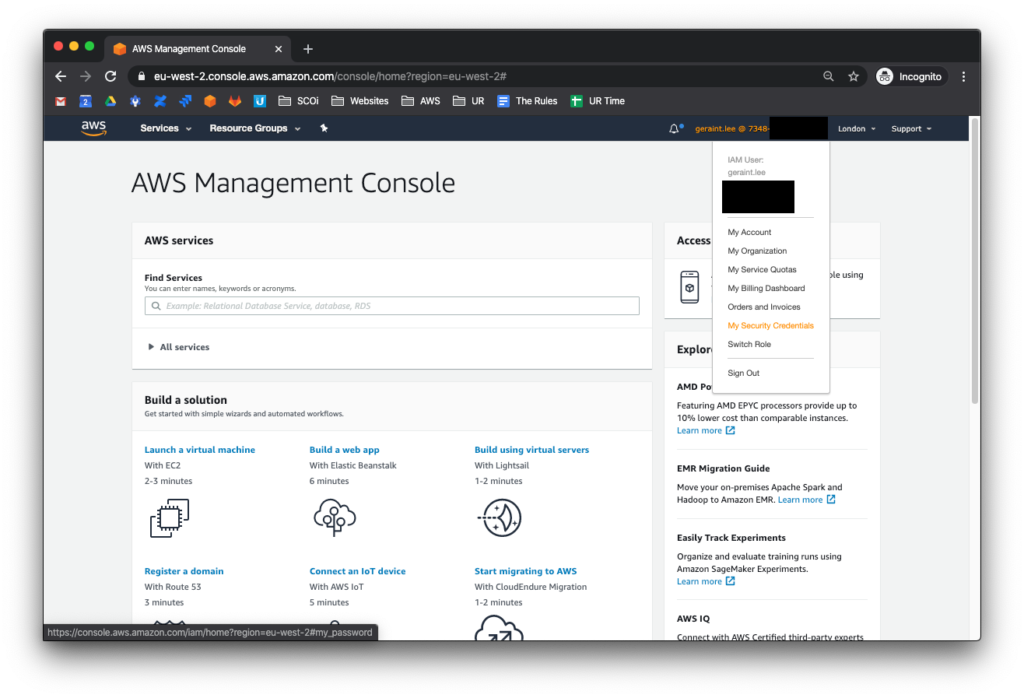Open the Gmail bookmark icon
Screen dimensions: 1024x698
click(x=61, y=101)
